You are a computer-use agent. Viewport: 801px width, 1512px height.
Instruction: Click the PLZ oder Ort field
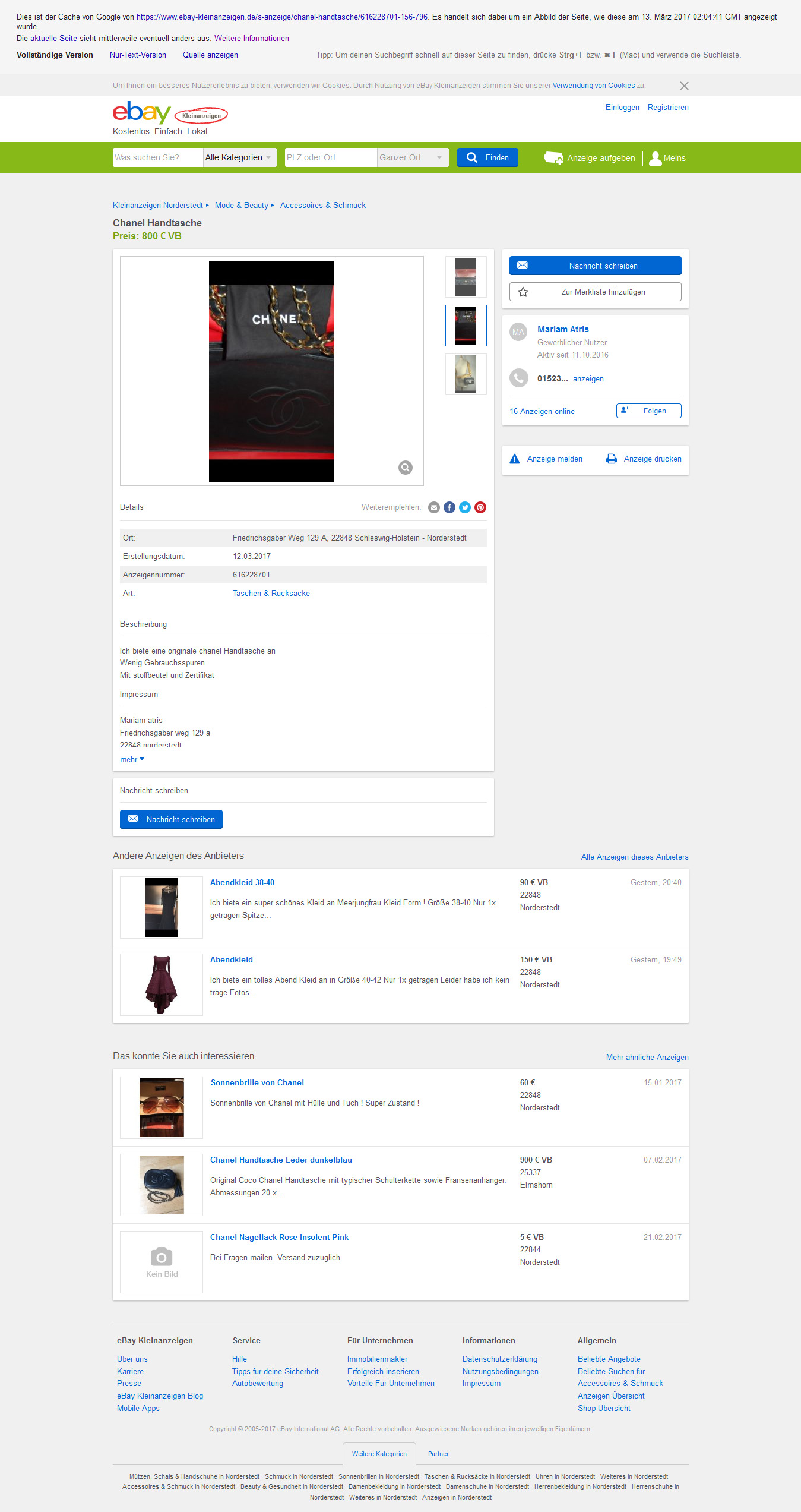331,157
